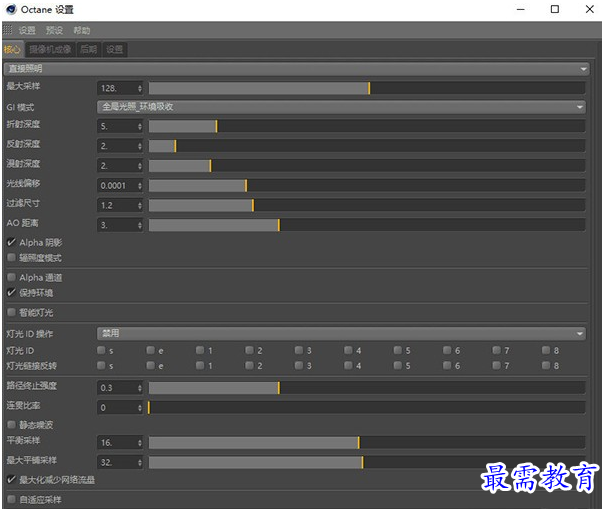Check the 灯光链接反转 '7' checkbox
Viewport: 605px width, 509px height.
click(497, 365)
